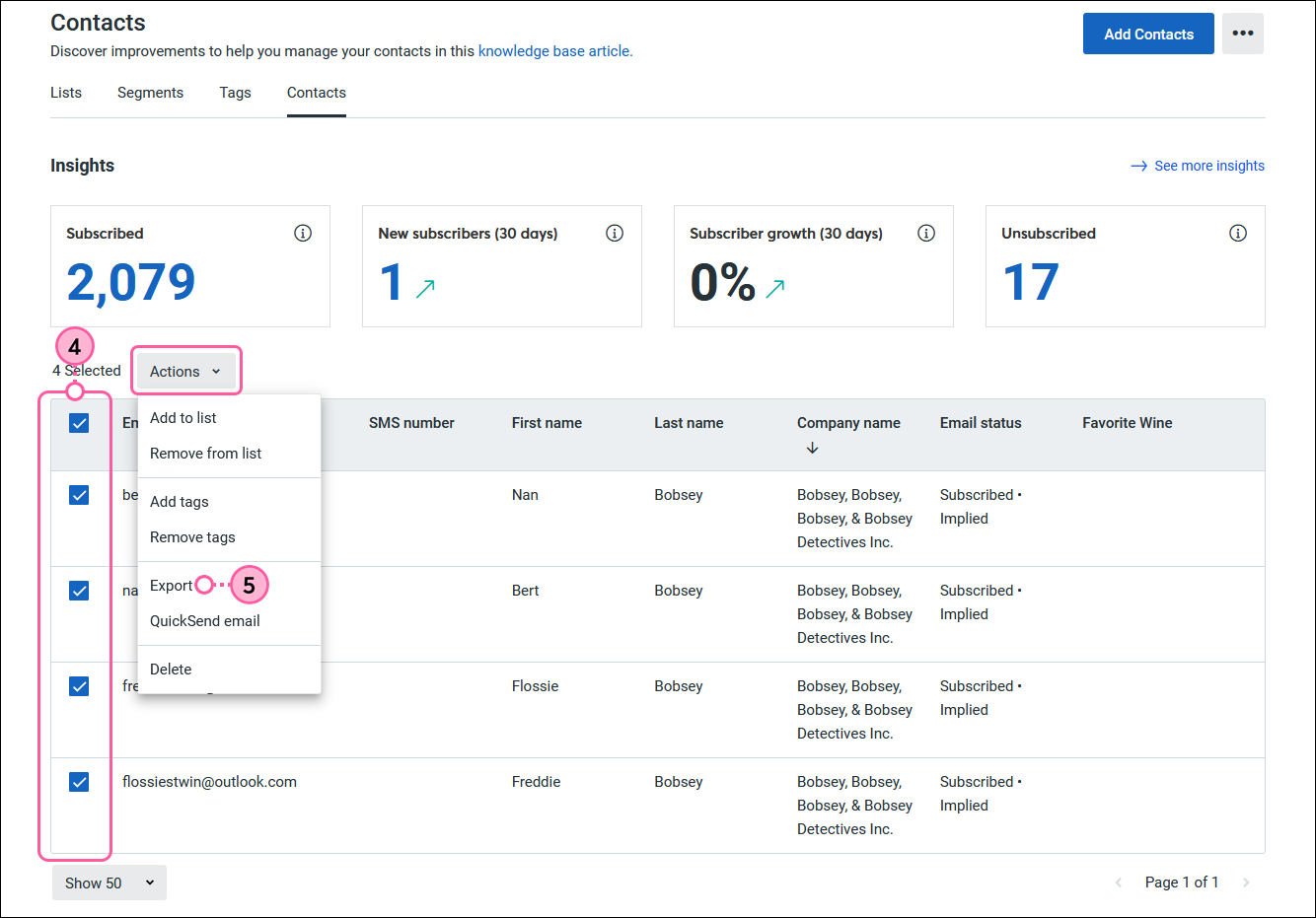Click info icon on Unsubscribed card
The height and width of the screenshot is (918, 1316).
point(1238,233)
